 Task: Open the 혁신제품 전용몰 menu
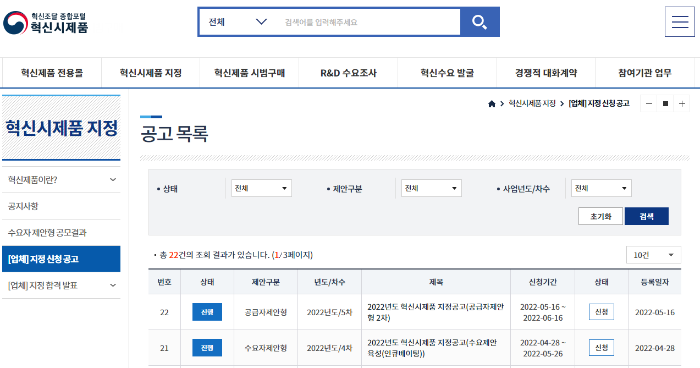click(52, 73)
